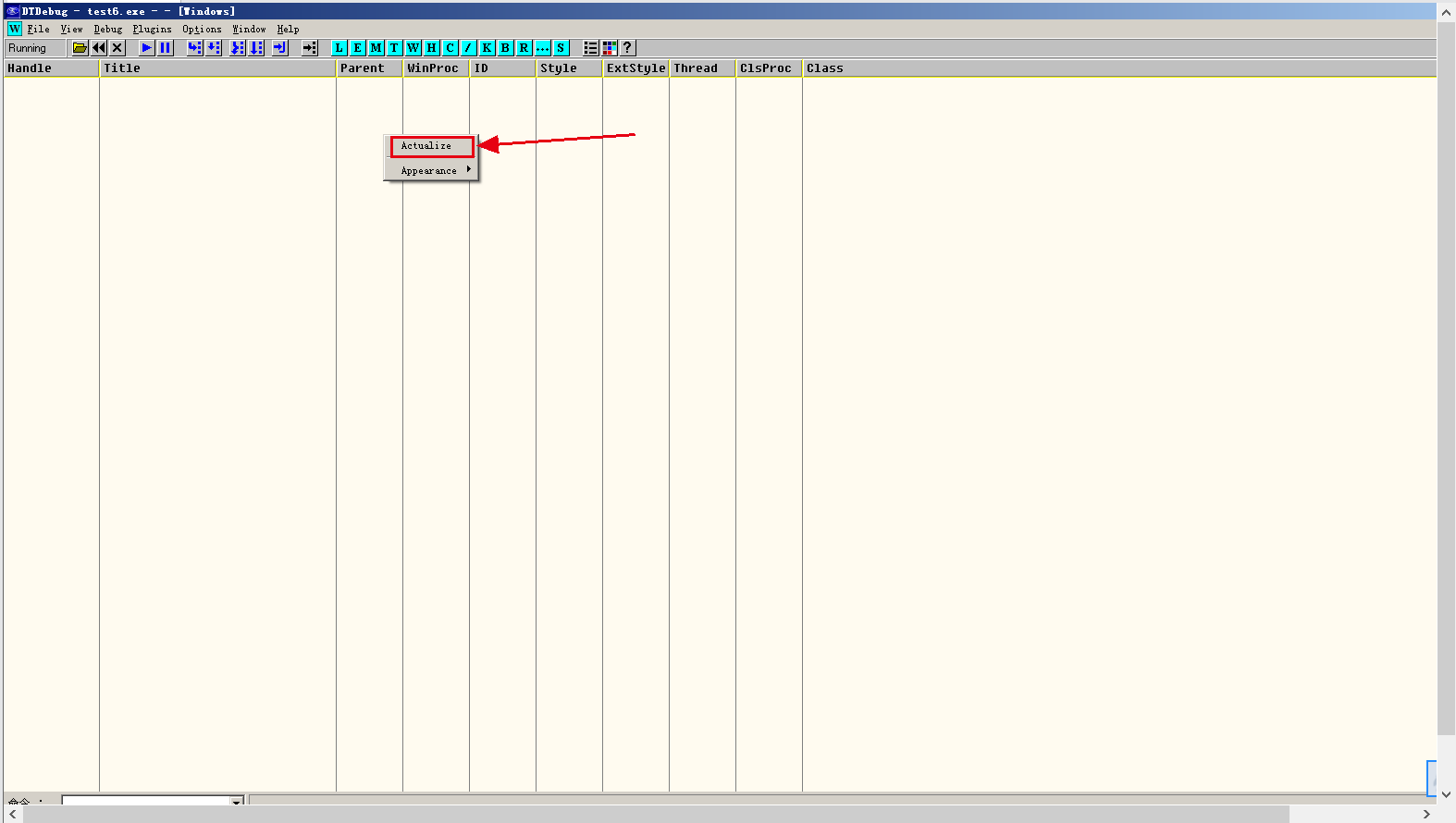The image size is (1456, 823).
Task: Show Windows list with W button
Action: [x=413, y=48]
